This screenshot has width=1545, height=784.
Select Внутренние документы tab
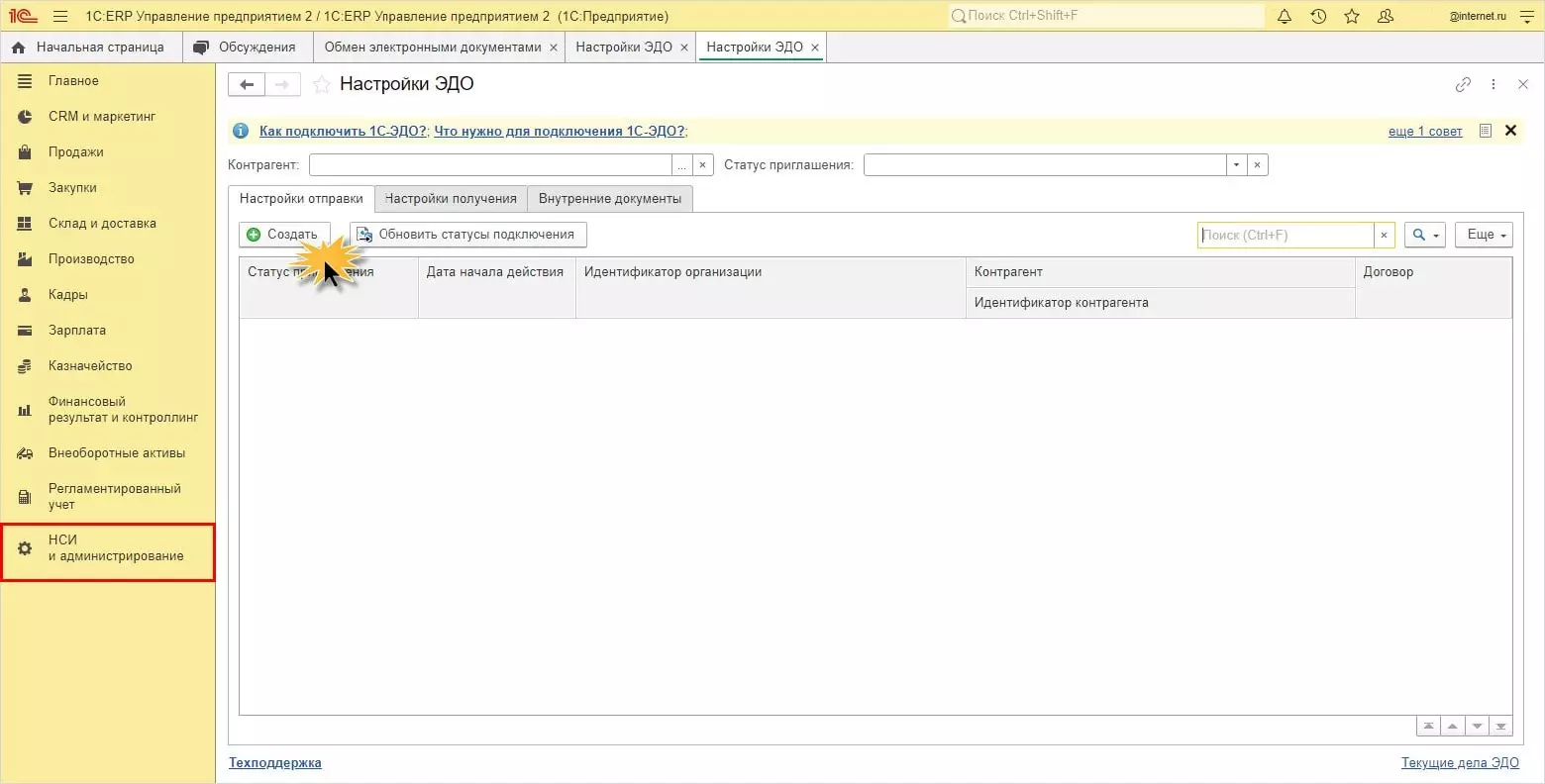pyautogui.click(x=610, y=199)
